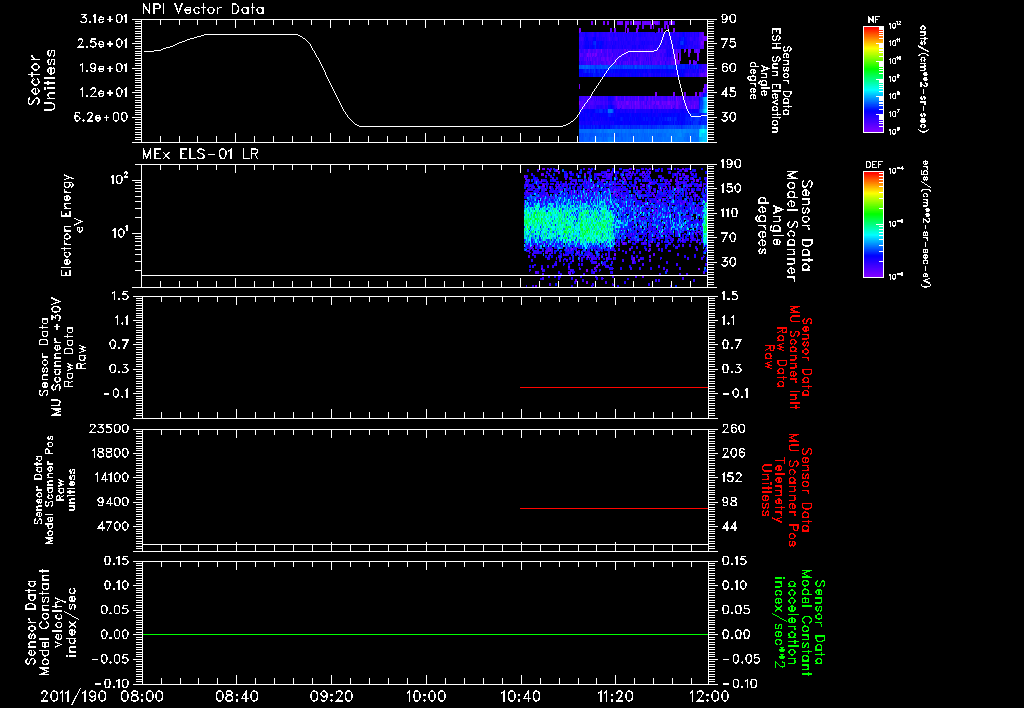Click the red 'MU Scanner Inh Raw Data' axis title
This screenshot has height=708, width=1024.
[x=786, y=357]
